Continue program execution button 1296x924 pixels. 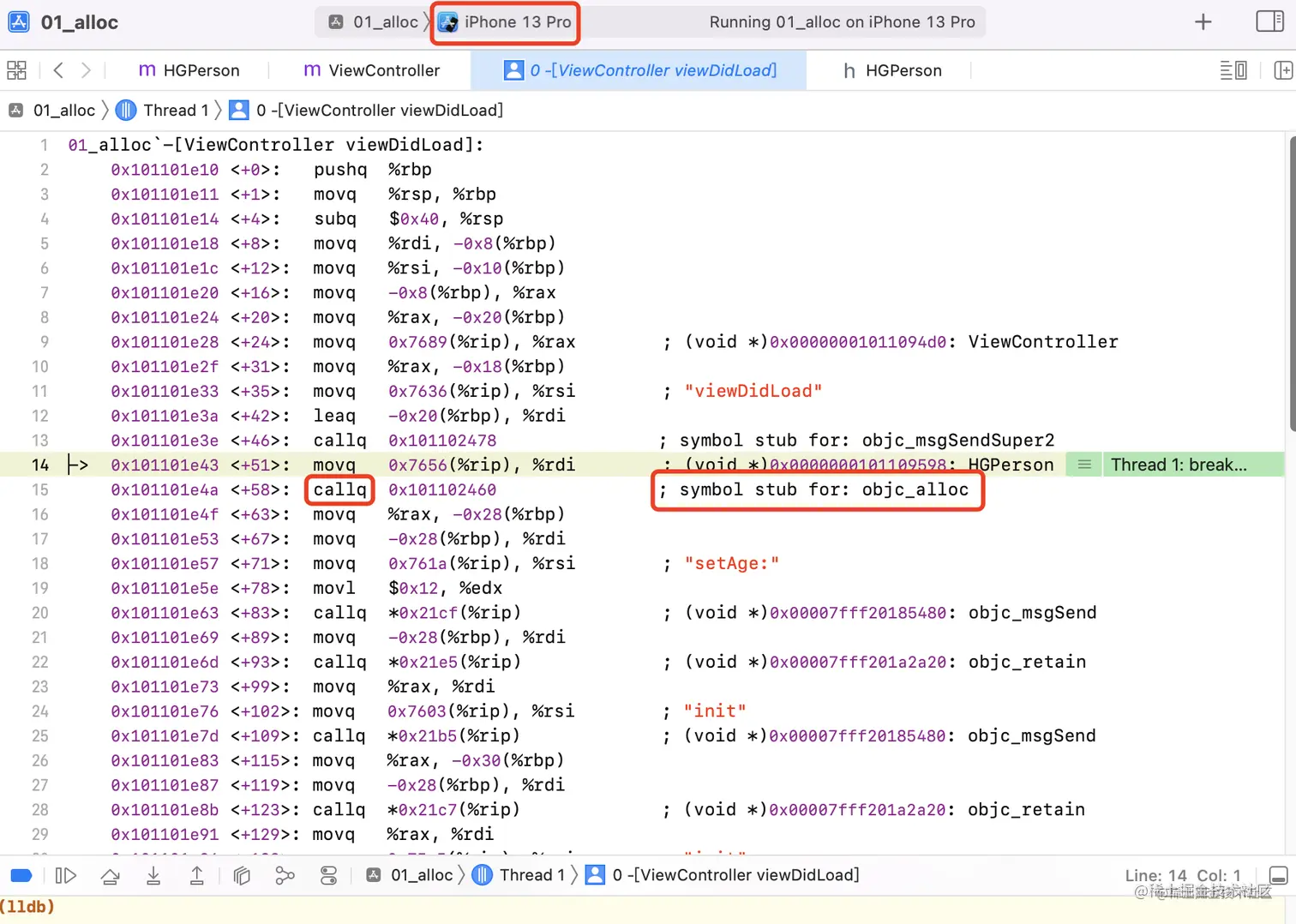coord(66,875)
